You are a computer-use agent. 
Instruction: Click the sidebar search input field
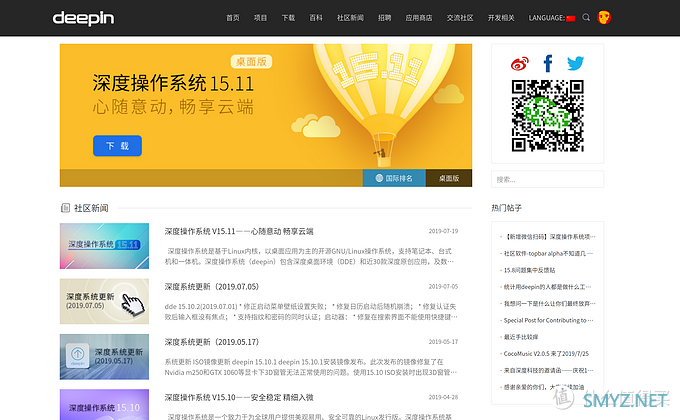point(547,179)
